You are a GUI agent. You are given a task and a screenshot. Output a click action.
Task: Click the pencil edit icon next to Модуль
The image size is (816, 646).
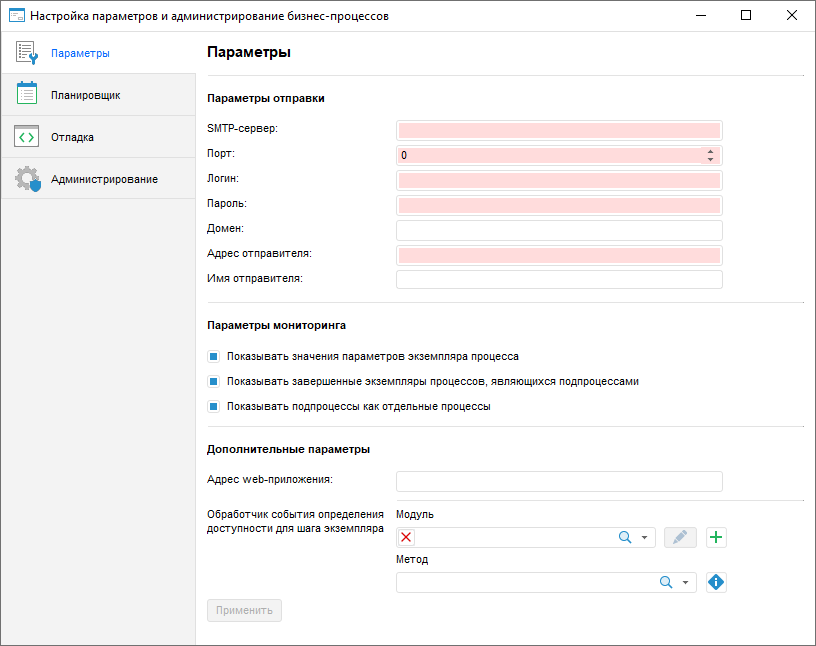(x=680, y=538)
